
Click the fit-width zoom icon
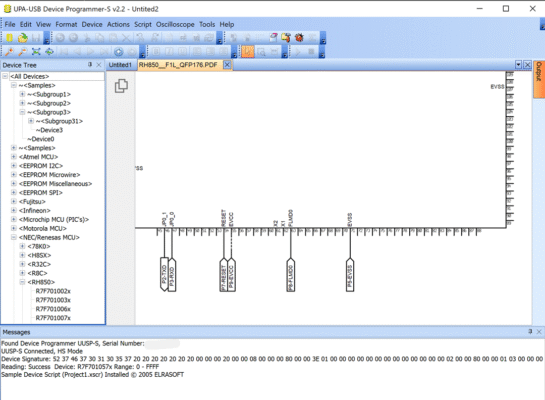click(x=49, y=52)
